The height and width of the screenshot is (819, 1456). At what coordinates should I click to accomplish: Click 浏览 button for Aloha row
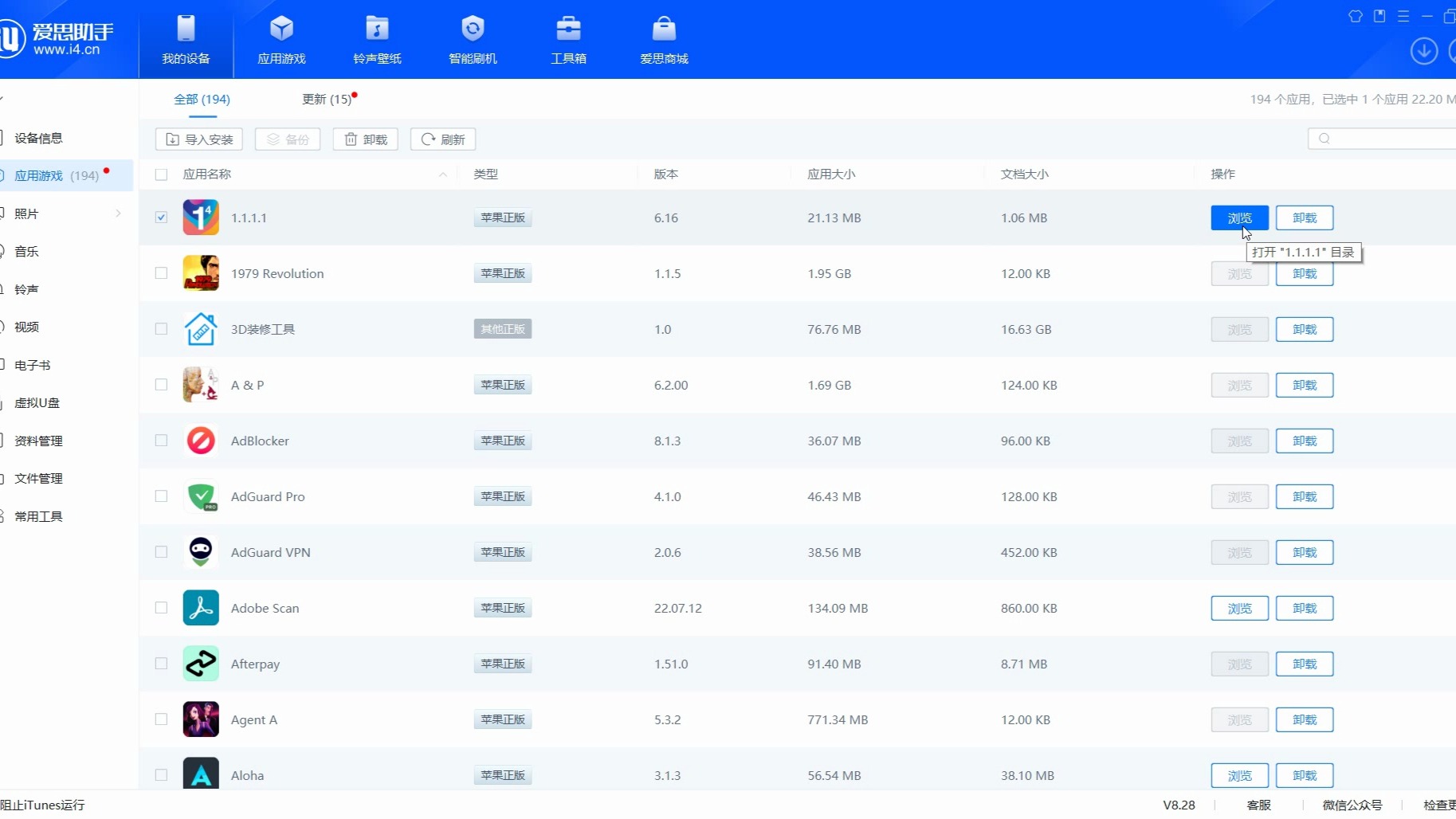click(x=1239, y=775)
